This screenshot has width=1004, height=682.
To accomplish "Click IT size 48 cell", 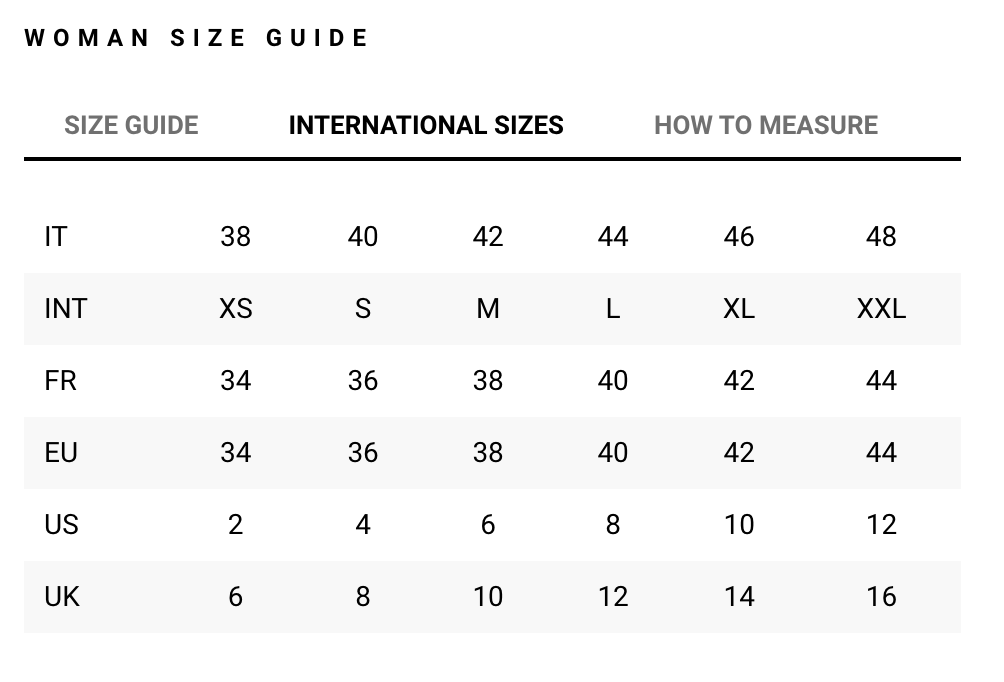I will coord(881,237).
